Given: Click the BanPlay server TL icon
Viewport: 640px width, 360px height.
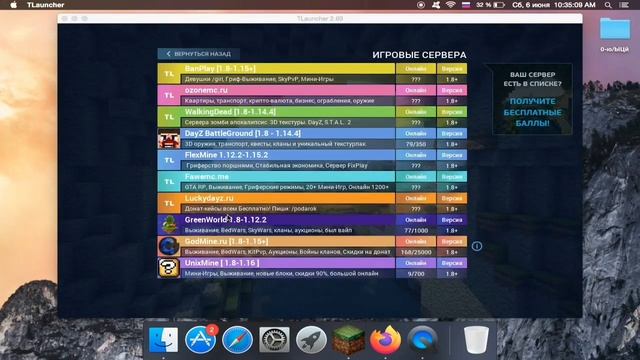Looking at the screenshot, I should (169, 74).
